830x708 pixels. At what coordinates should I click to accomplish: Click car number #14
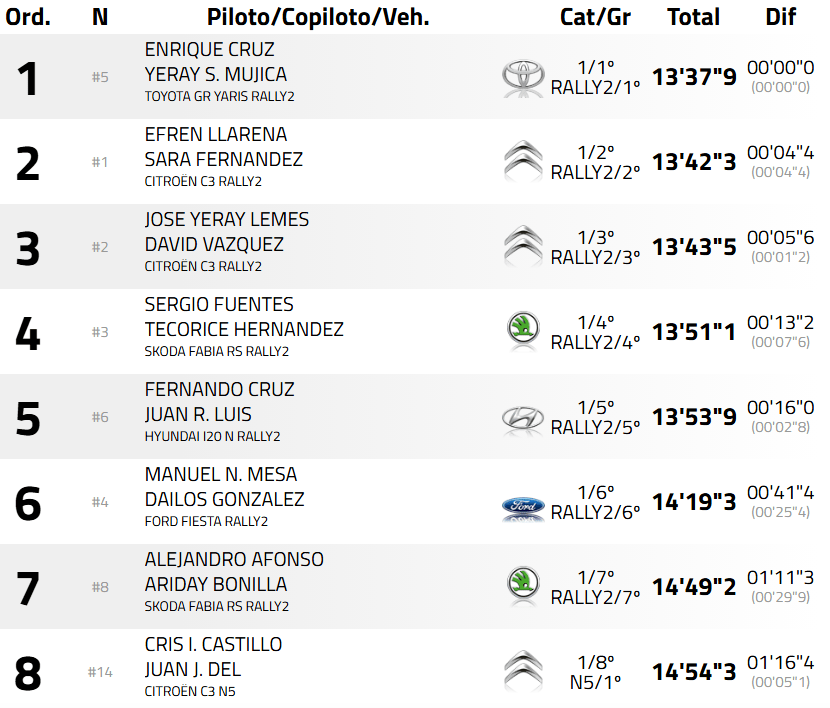click(x=100, y=672)
